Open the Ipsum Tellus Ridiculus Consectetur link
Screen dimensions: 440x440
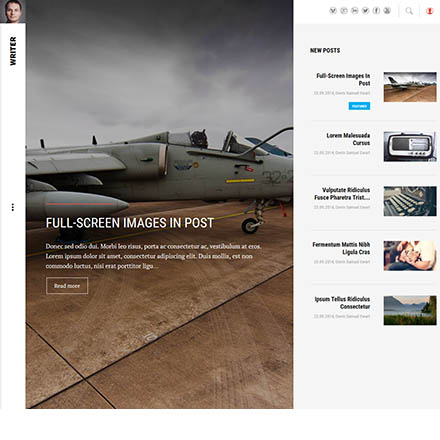coord(342,303)
